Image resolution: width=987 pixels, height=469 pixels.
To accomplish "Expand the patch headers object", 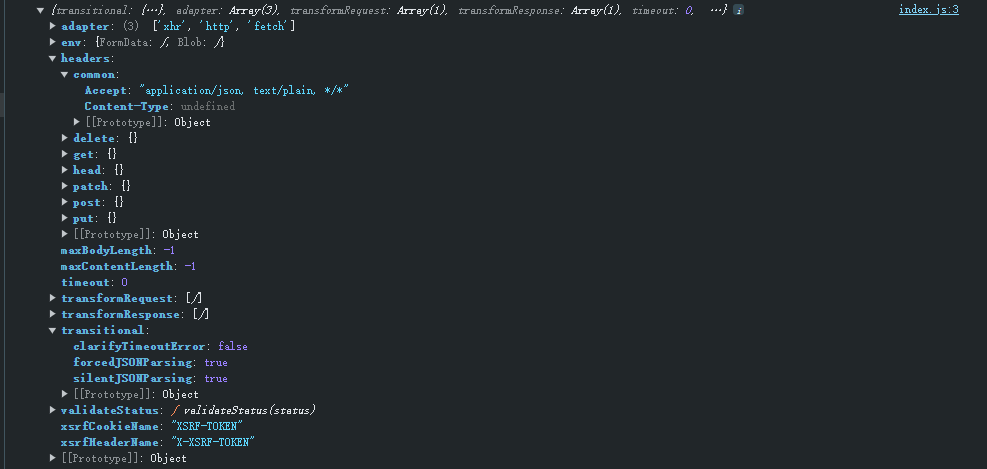I will 64,186.
